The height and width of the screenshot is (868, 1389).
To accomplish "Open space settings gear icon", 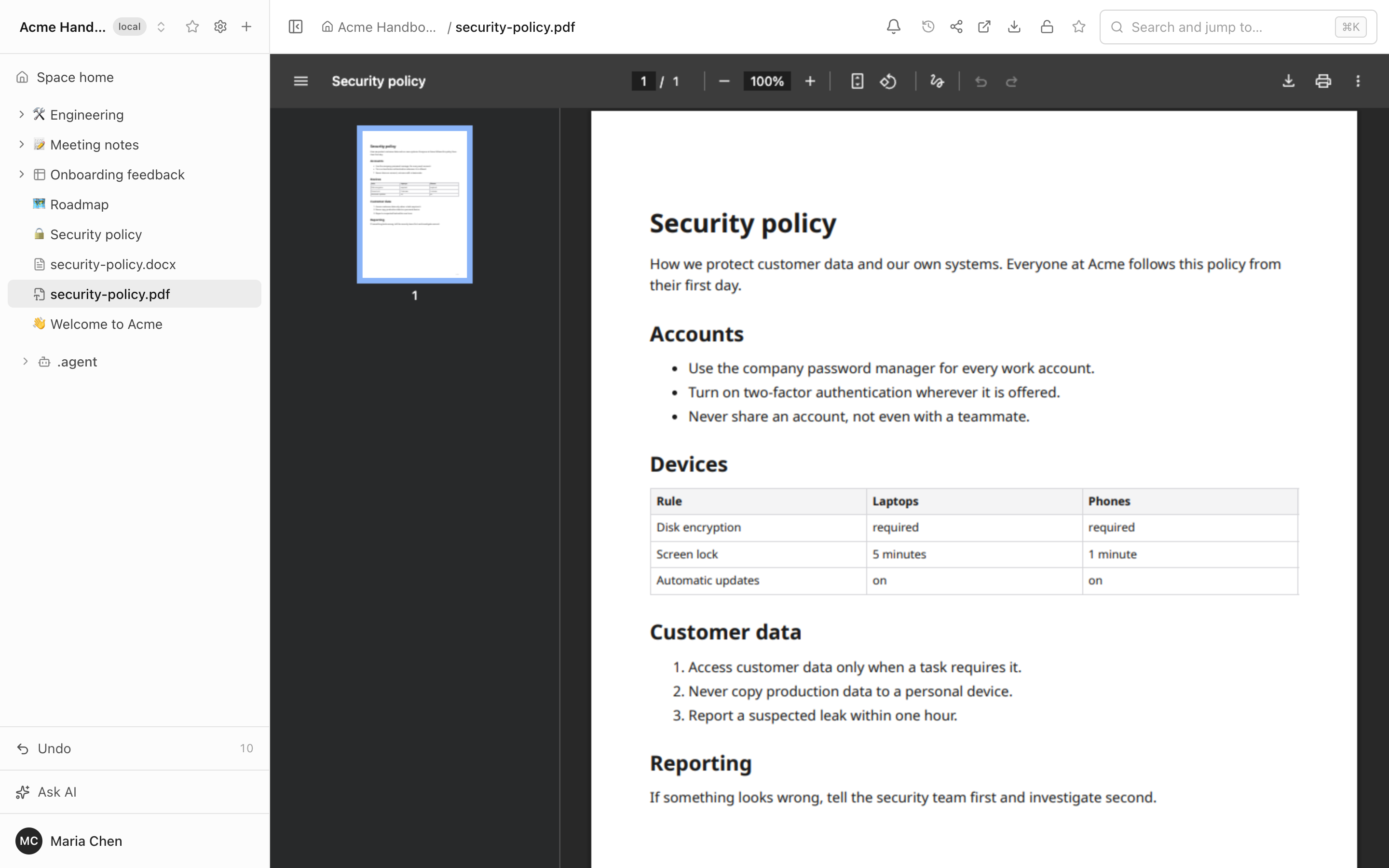I will (220, 27).
